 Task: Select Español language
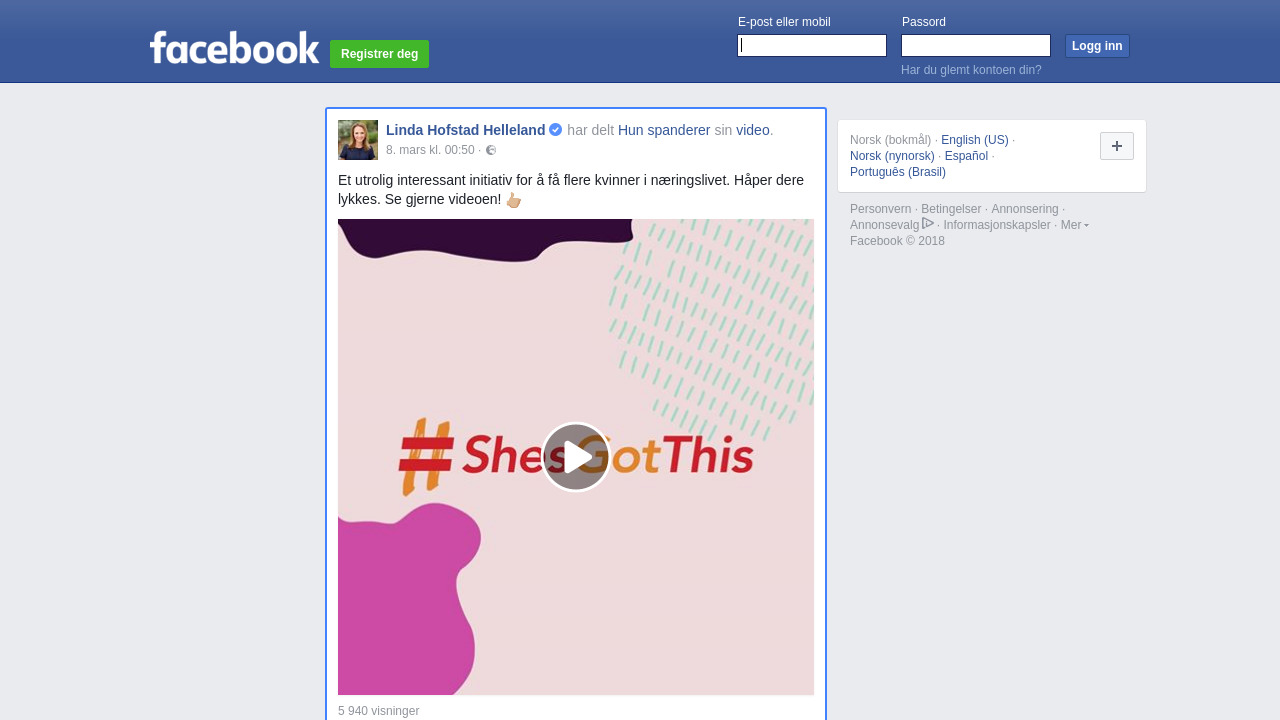tap(966, 156)
